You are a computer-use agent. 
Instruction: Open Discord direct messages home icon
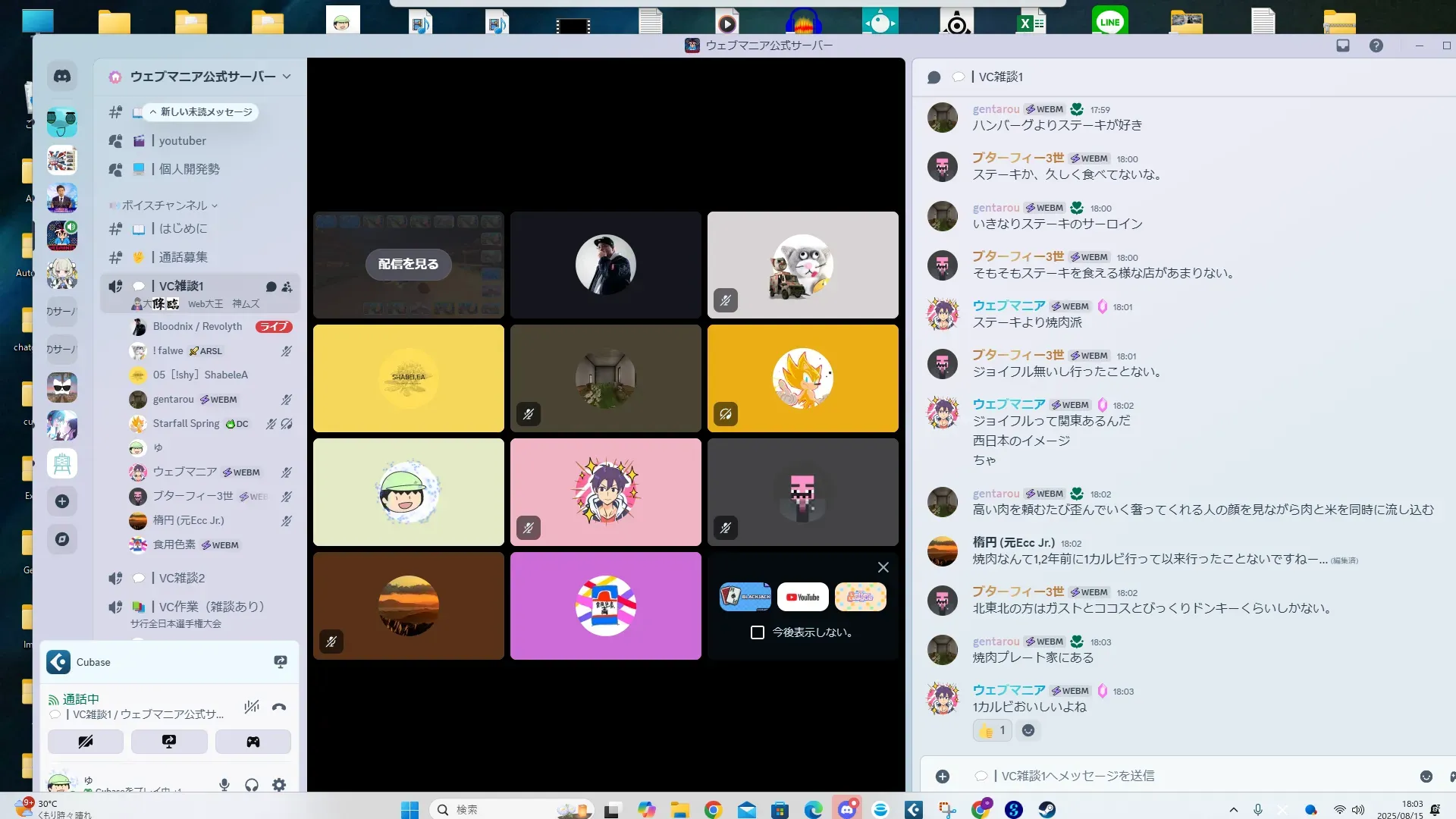62,77
